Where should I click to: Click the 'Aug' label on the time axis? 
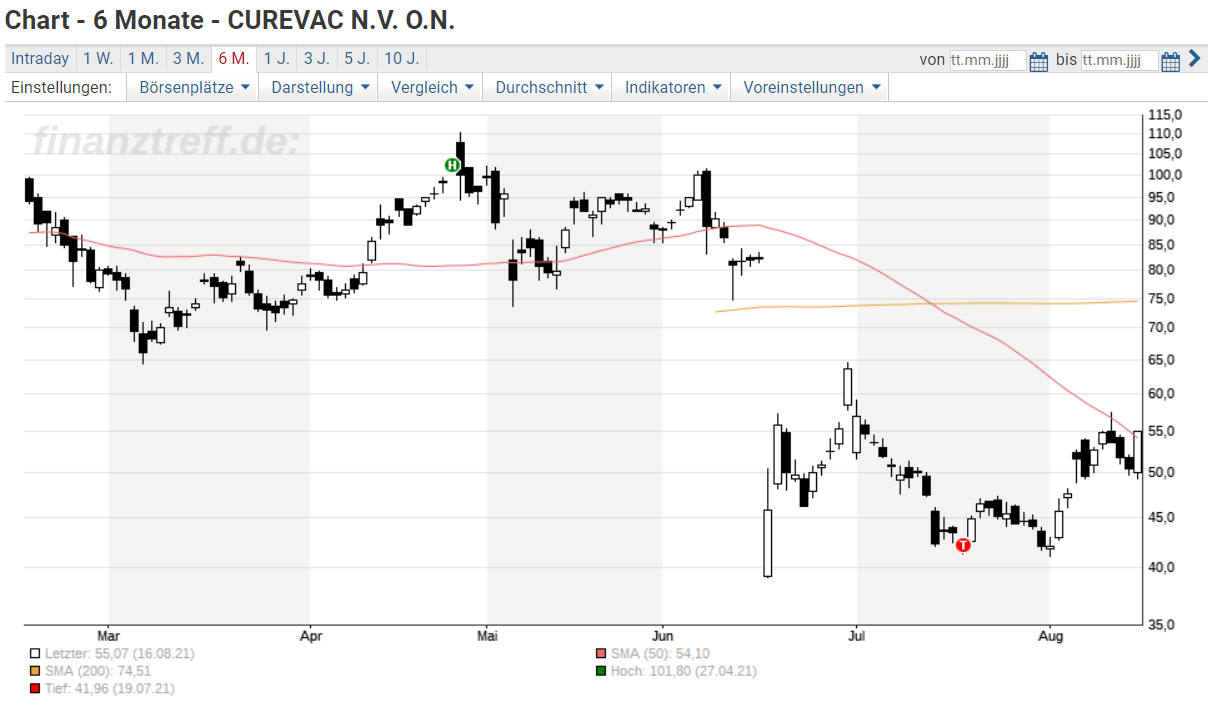pos(1049,636)
